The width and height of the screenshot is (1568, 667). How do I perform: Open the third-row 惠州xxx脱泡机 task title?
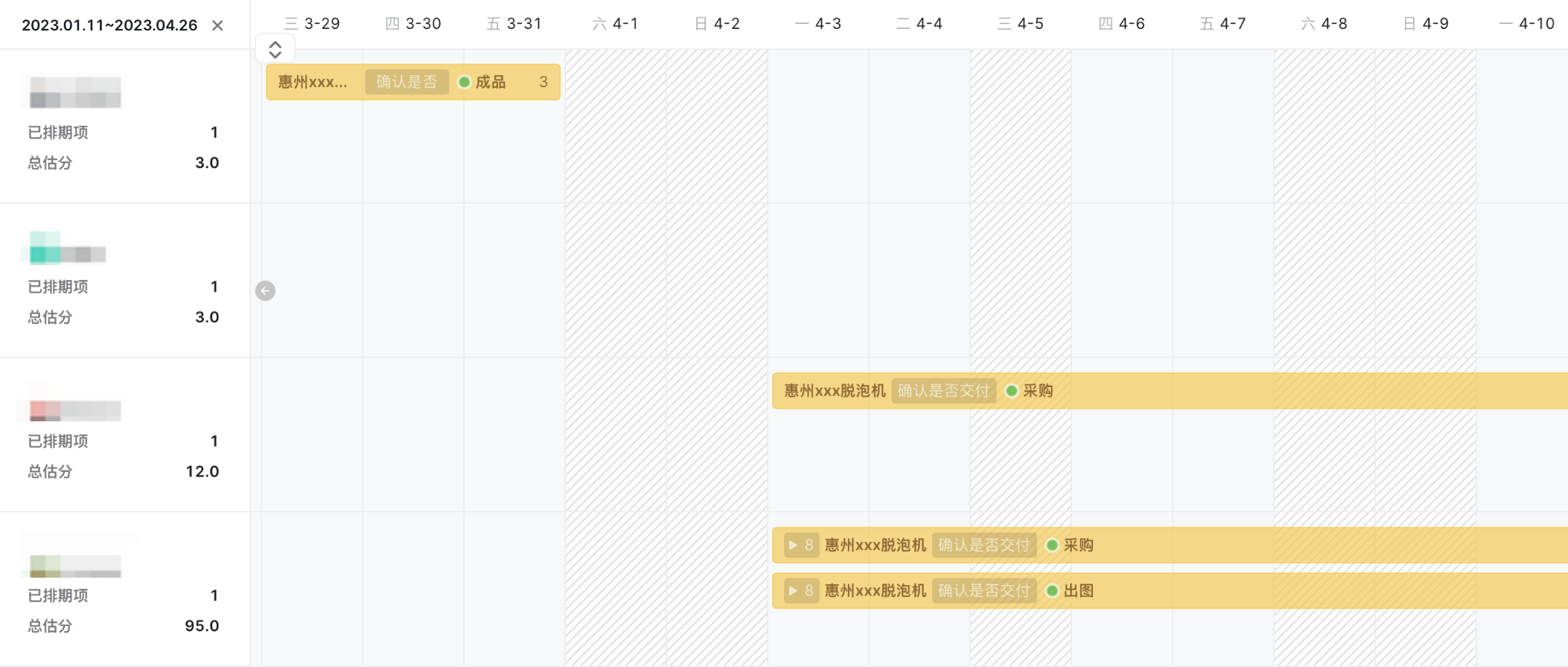coord(835,391)
